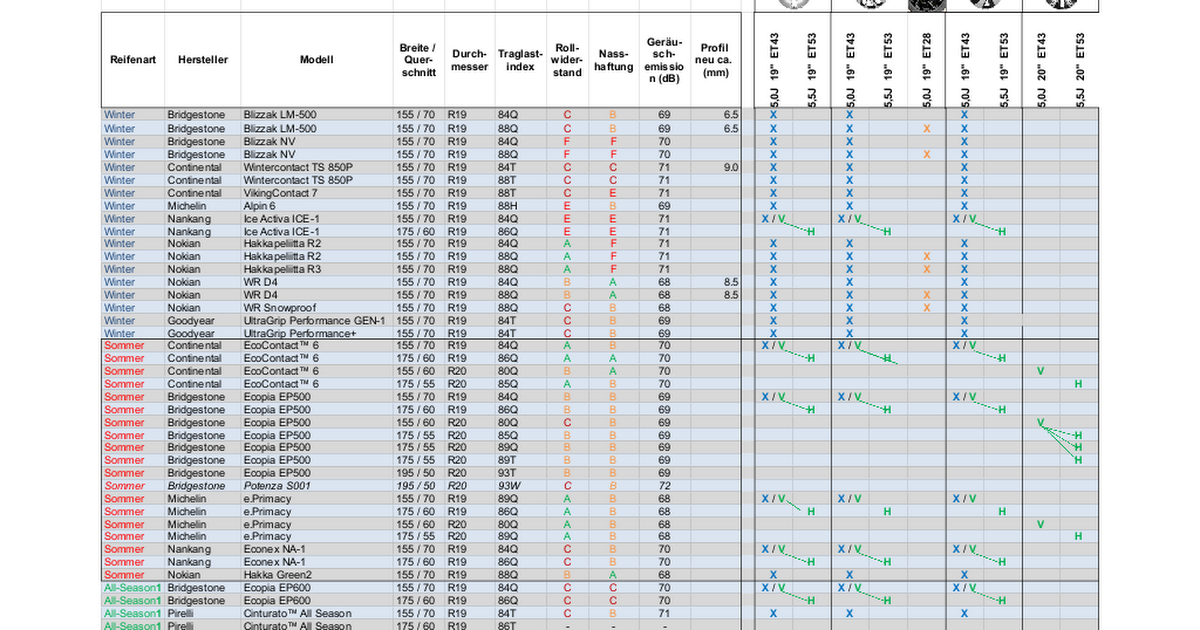This screenshot has width=1200, height=630.
Task: Click the rotated 5,0J 19" ET28 column header
Action: pyautogui.click(x=927, y=69)
